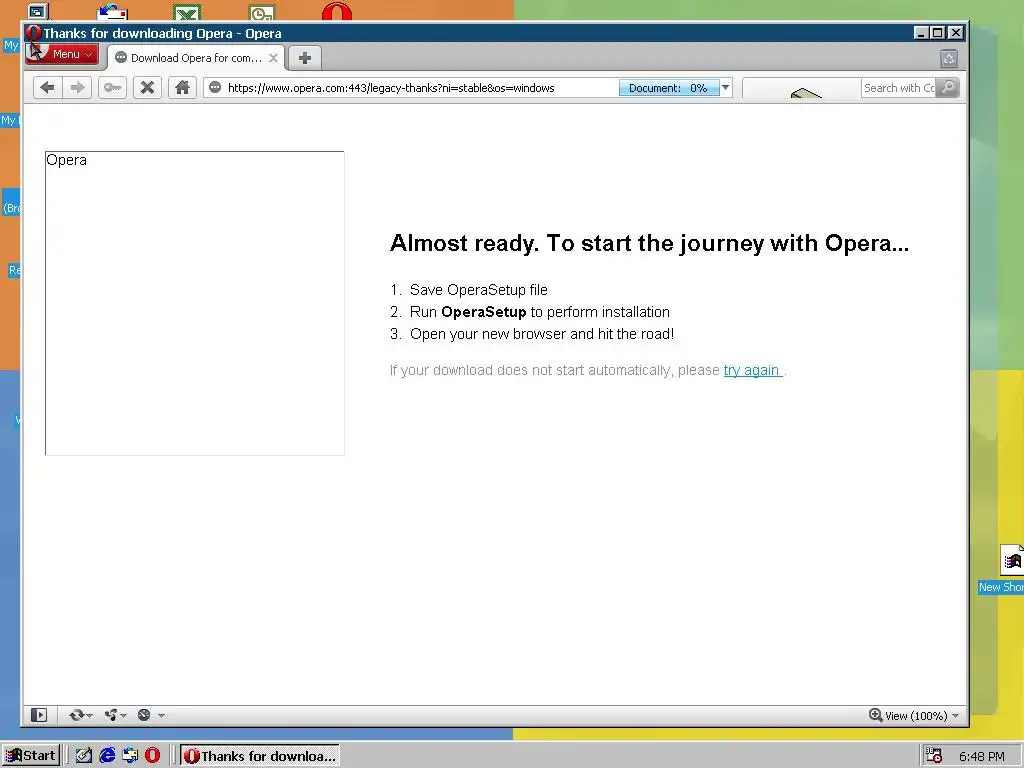Image resolution: width=1024 pixels, height=768 pixels.
Task: Open the channels quick launch icon
Action: (130, 756)
